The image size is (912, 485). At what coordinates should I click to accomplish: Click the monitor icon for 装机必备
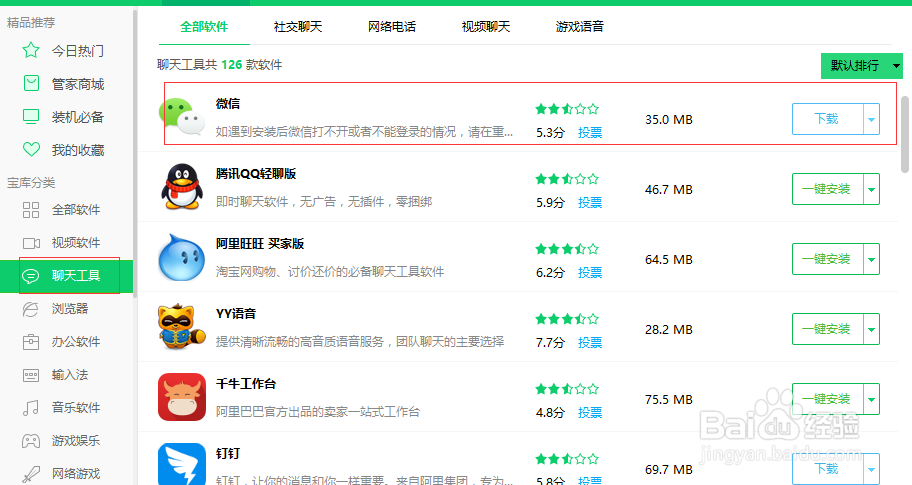click(x=31, y=117)
